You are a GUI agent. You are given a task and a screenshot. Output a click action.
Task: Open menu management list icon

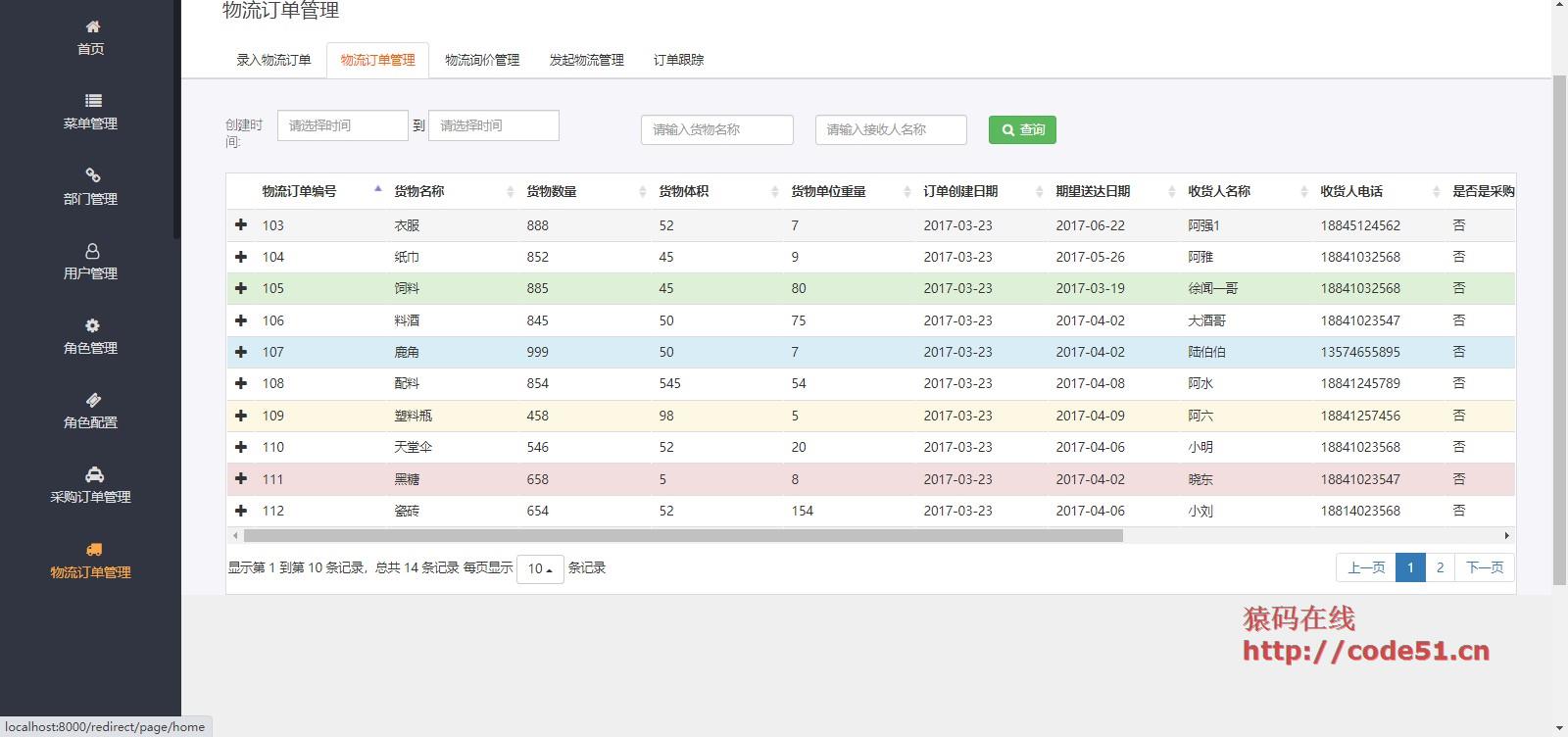tap(92, 100)
